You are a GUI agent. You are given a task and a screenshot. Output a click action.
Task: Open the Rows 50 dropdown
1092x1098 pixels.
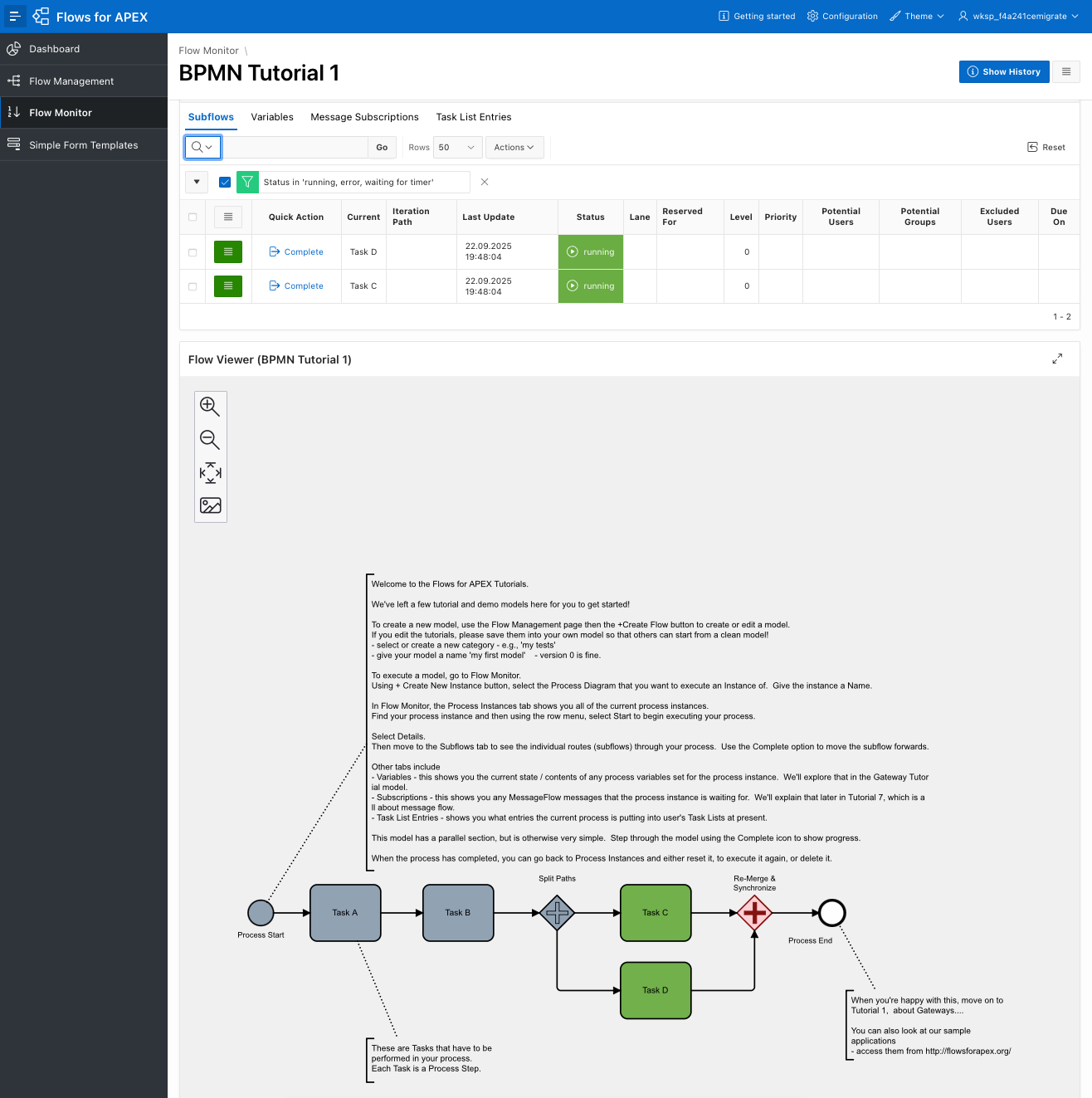pyautogui.click(x=458, y=148)
